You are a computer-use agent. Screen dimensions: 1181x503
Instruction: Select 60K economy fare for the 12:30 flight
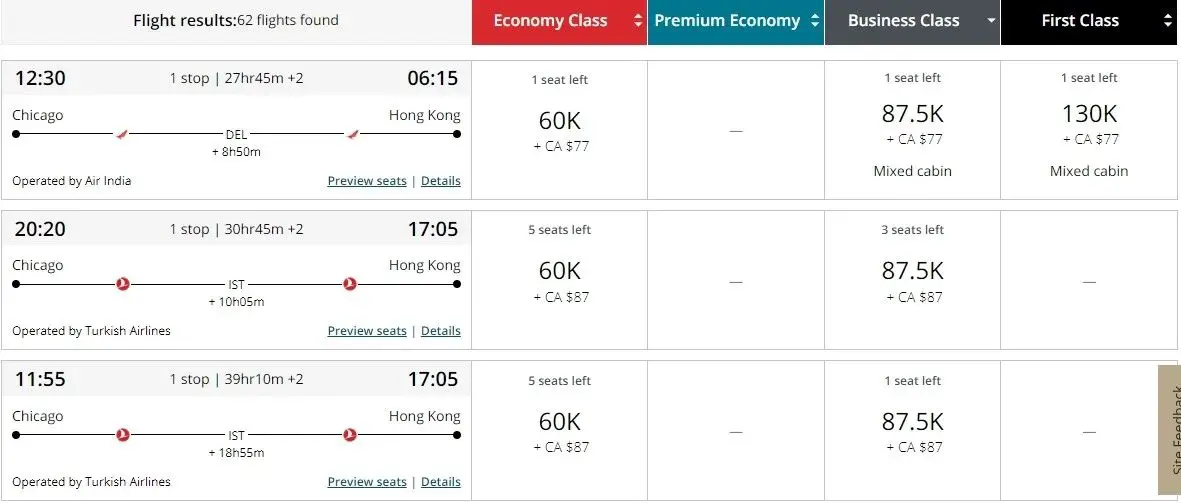pos(560,122)
